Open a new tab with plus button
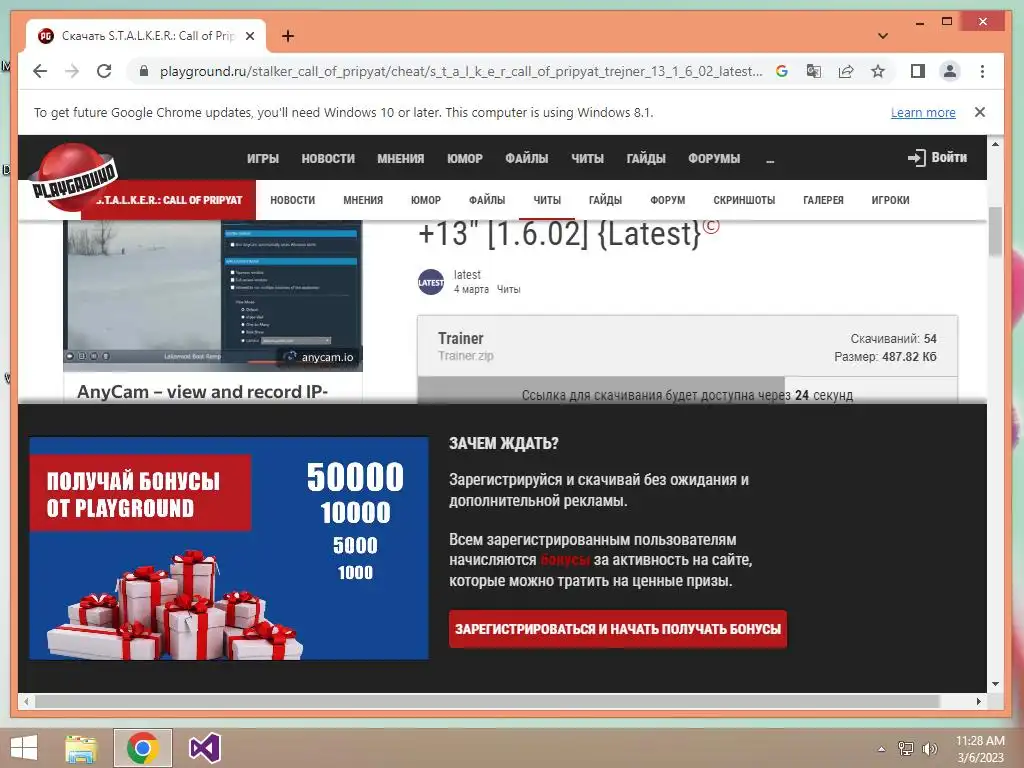 pyautogui.click(x=287, y=36)
